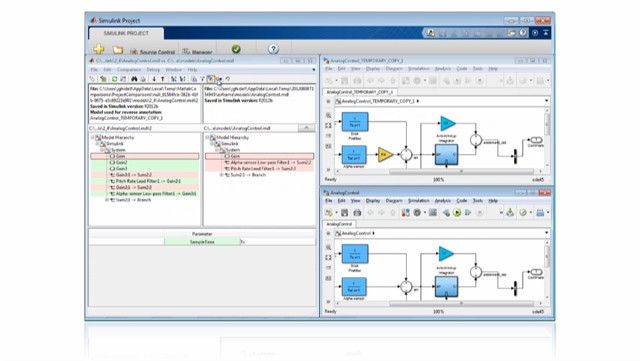Viewport: 640px width, 361px height.
Task: Click the Manager button in toolstrip
Action: [197, 52]
